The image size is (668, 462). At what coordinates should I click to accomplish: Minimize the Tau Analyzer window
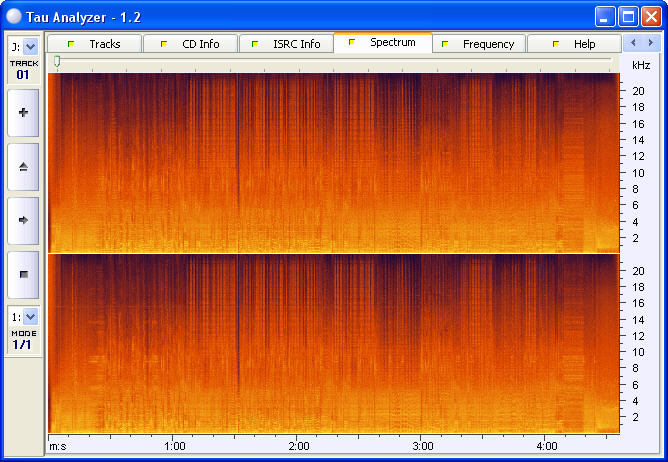pos(605,16)
